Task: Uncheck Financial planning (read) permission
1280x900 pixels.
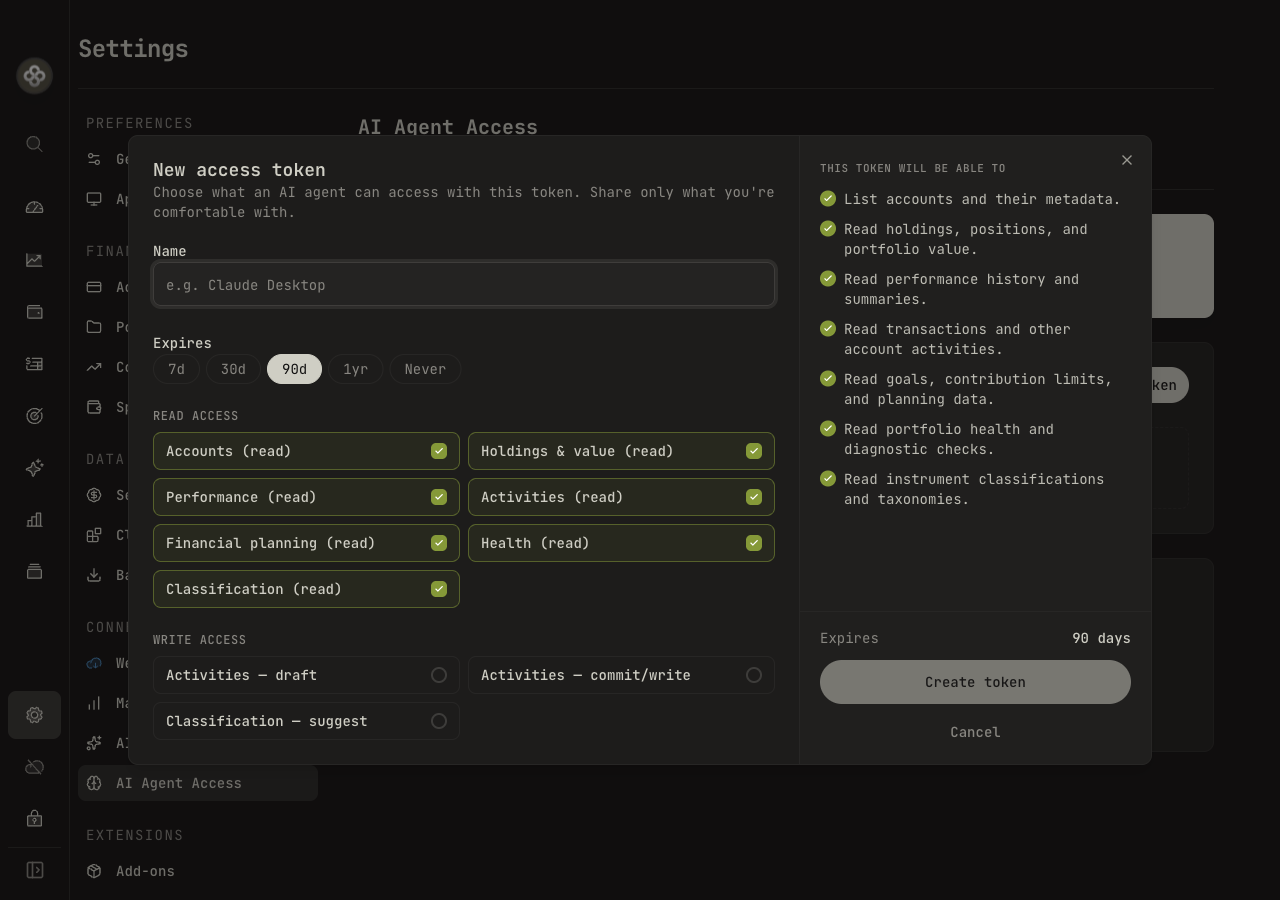Action: [x=439, y=543]
